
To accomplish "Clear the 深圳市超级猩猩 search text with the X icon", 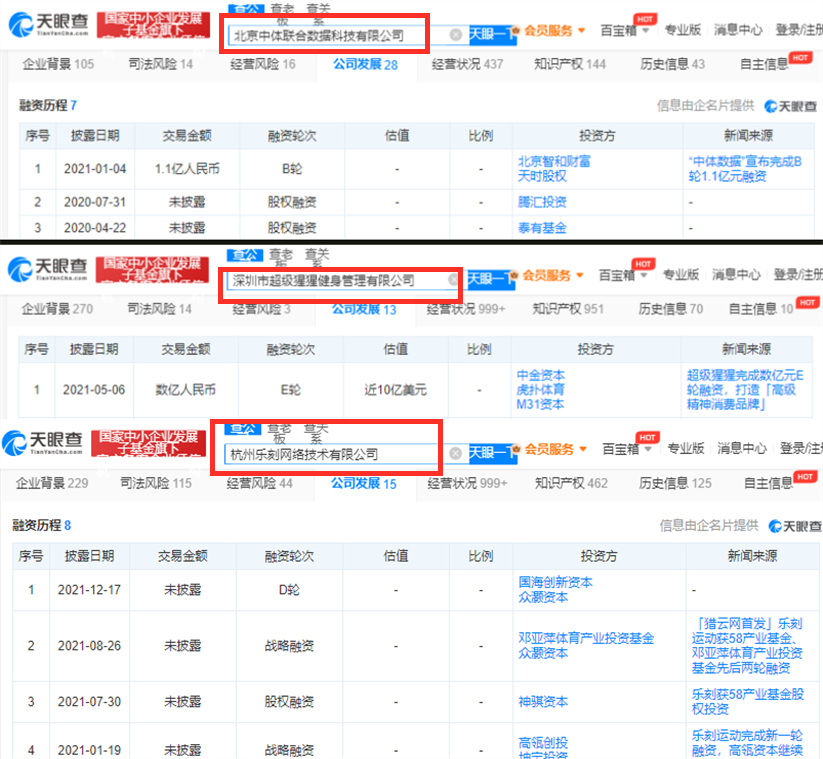I will coord(452,280).
